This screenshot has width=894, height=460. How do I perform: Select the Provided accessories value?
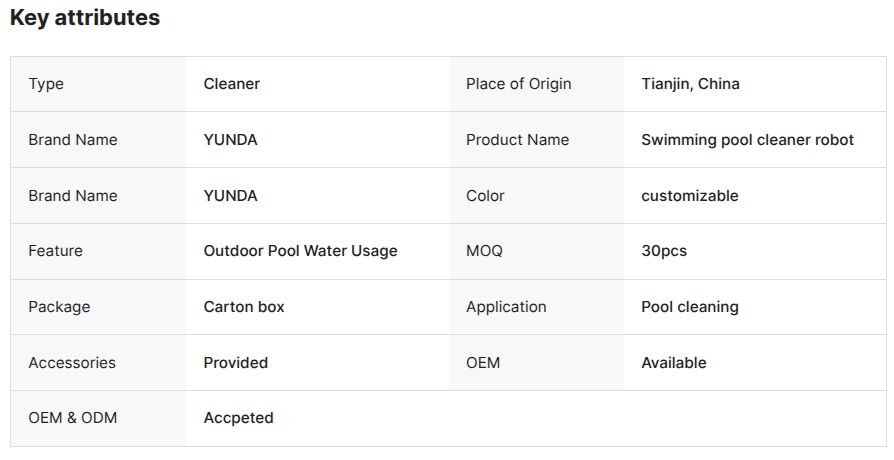pyautogui.click(x=235, y=363)
